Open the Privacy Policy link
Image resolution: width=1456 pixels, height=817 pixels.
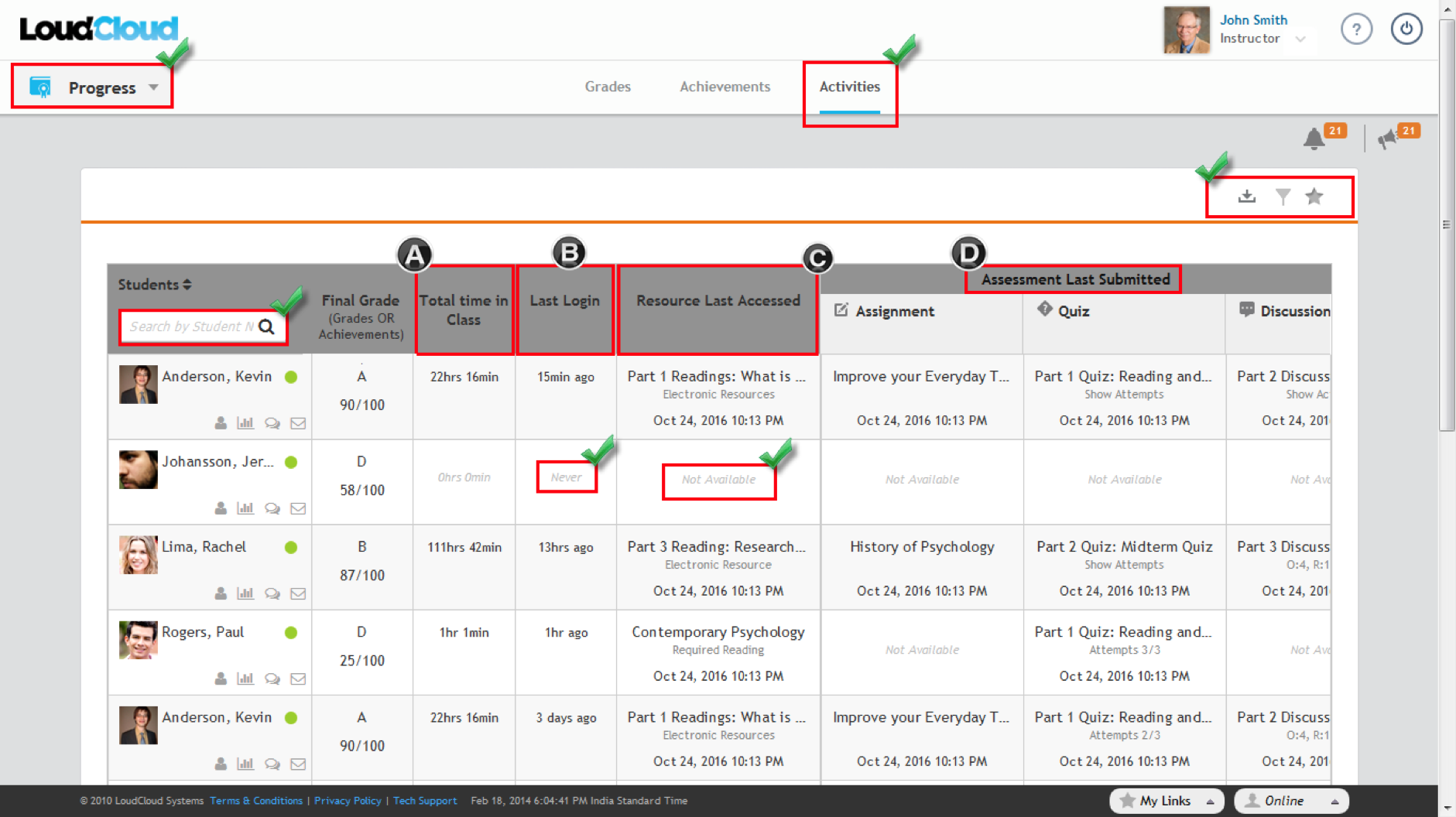pos(348,801)
